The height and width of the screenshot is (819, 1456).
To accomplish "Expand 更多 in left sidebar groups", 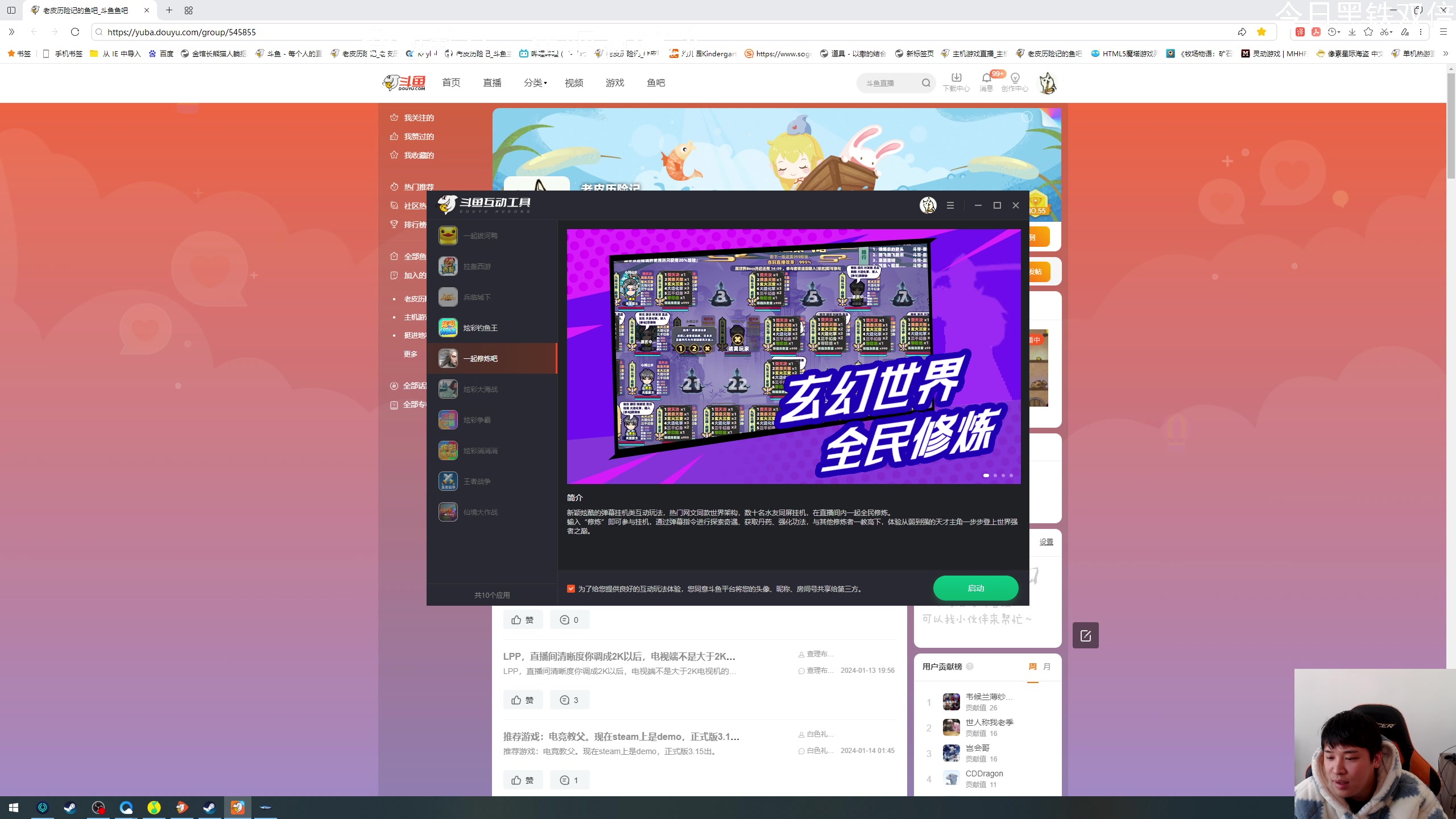I will pyautogui.click(x=411, y=354).
